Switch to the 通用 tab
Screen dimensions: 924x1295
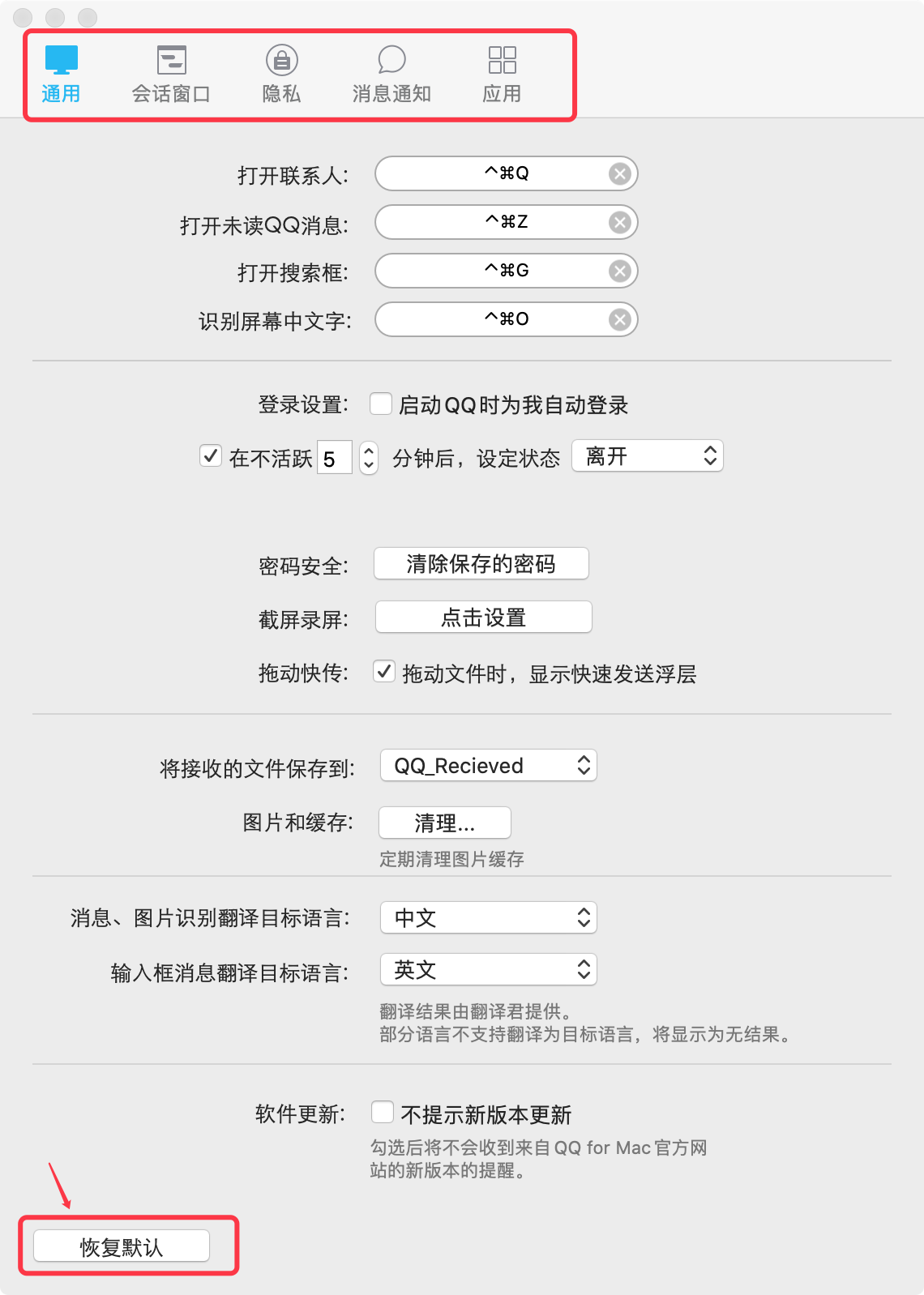tap(61, 74)
